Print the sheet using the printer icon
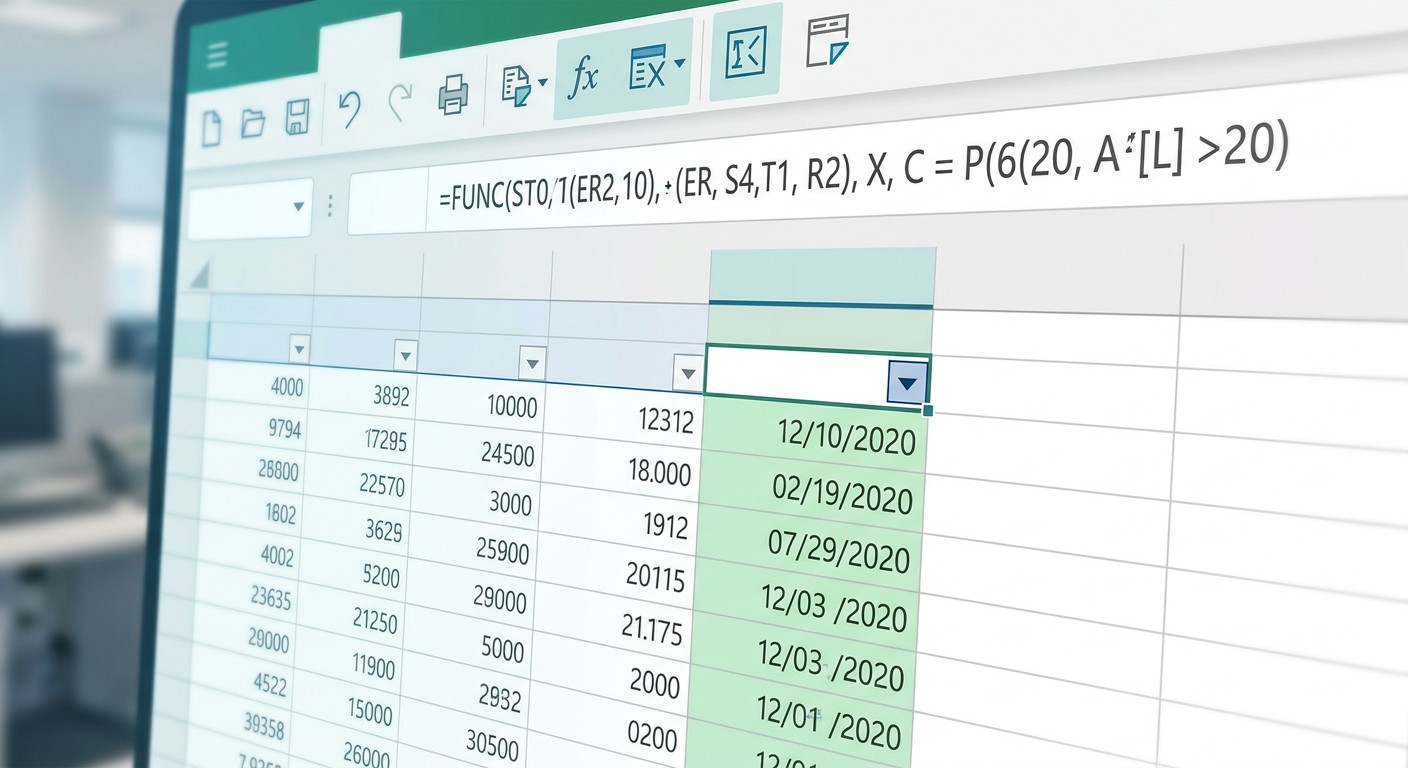Viewport: 1408px width, 768px height. [x=453, y=95]
